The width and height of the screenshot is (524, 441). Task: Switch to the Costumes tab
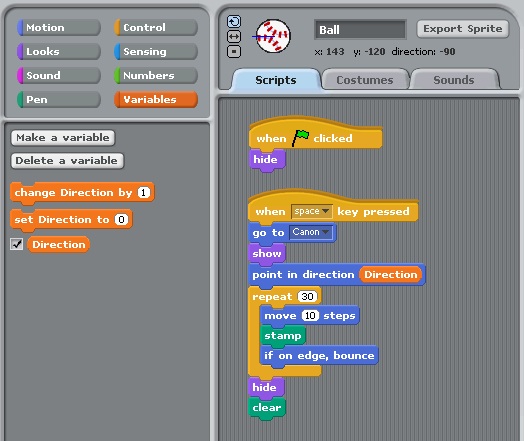(365, 80)
